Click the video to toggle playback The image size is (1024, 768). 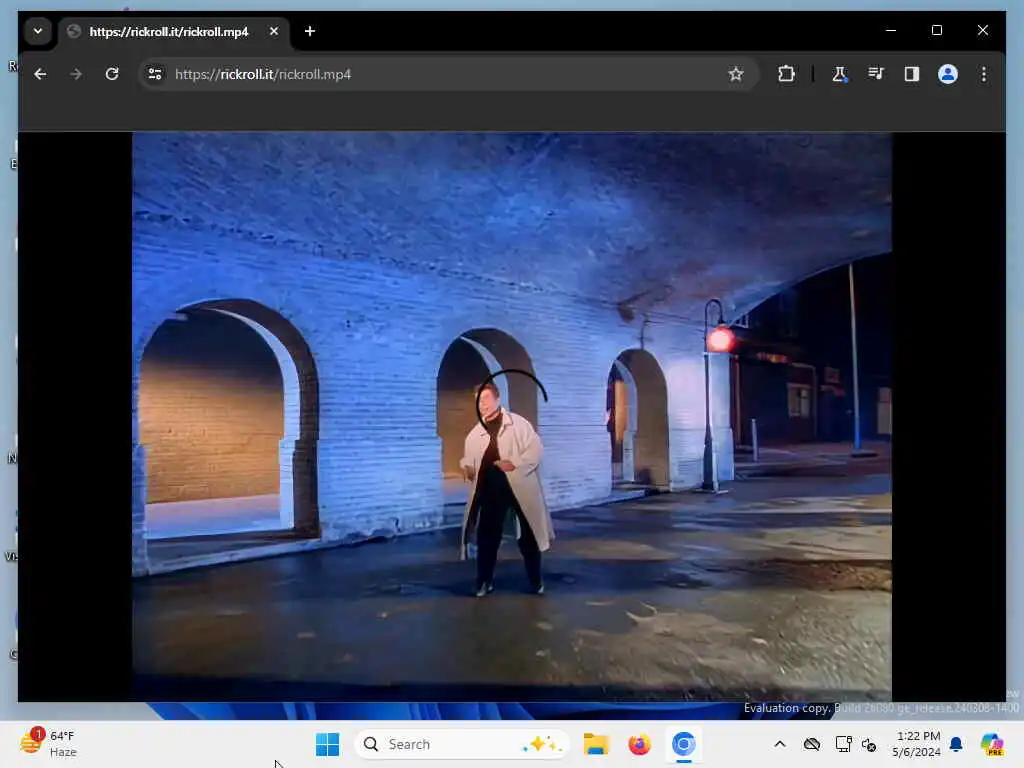click(512, 417)
